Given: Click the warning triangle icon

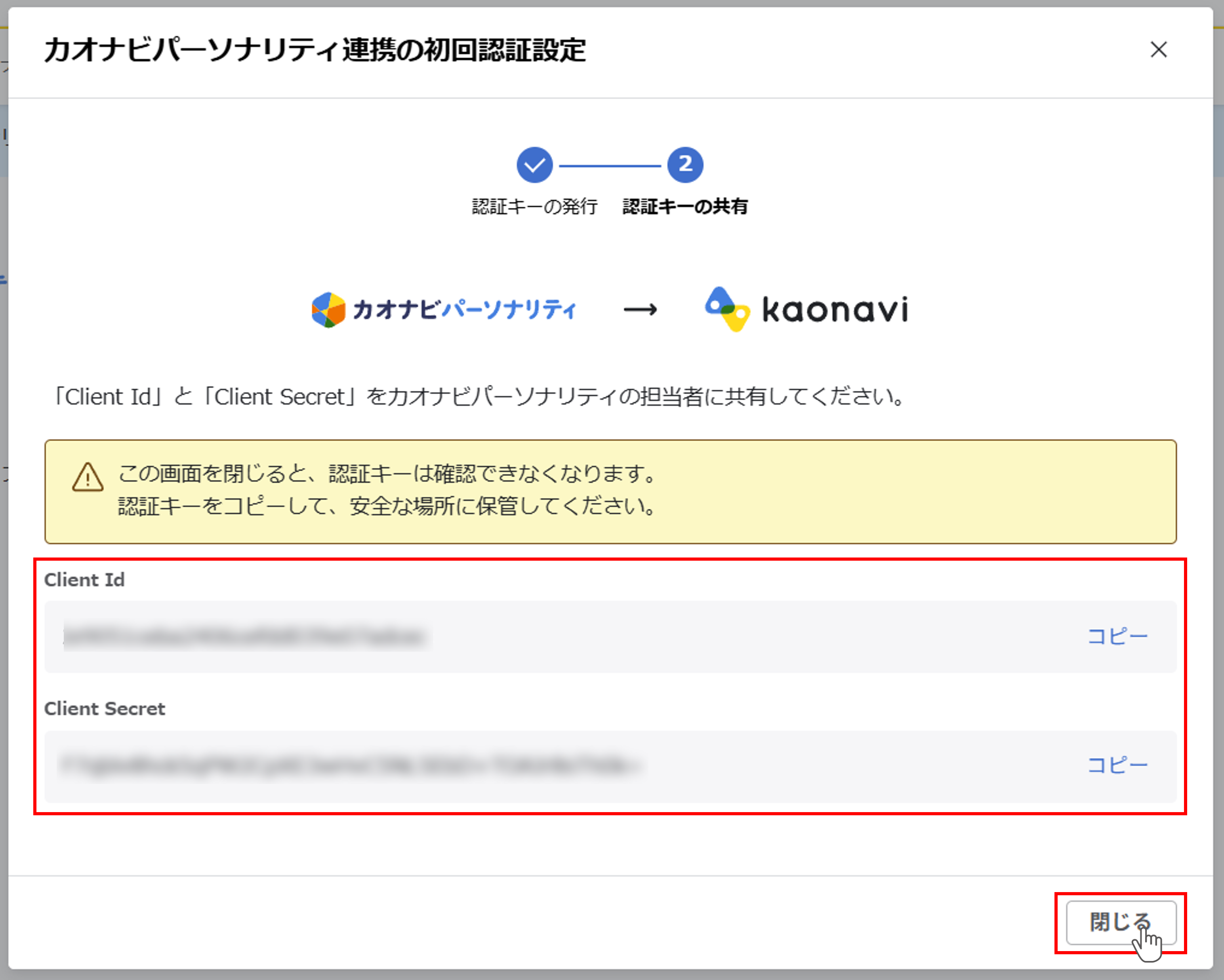Looking at the screenshot, I should 88,477.
